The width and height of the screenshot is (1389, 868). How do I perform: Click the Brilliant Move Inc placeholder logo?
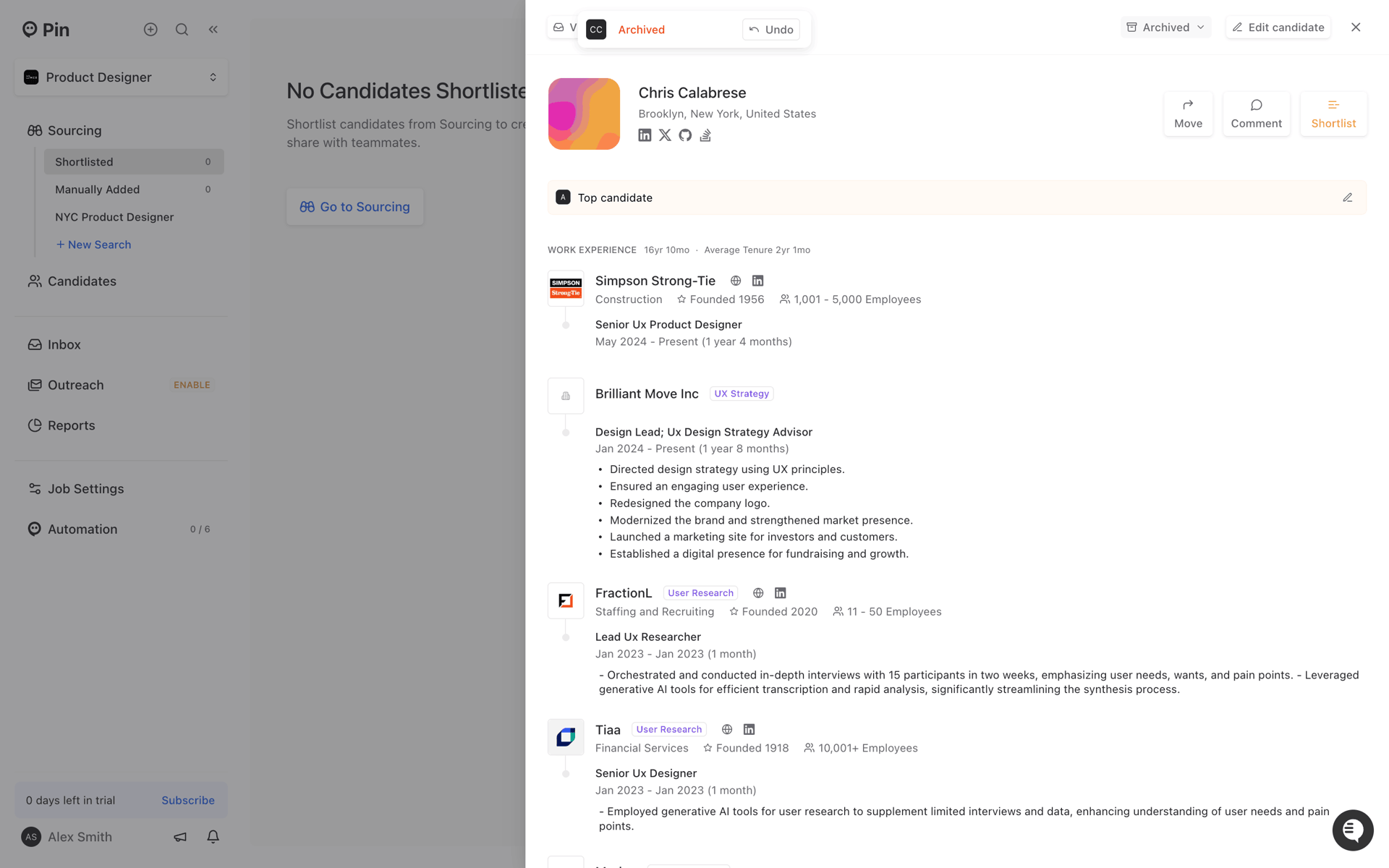click(566, 396)
